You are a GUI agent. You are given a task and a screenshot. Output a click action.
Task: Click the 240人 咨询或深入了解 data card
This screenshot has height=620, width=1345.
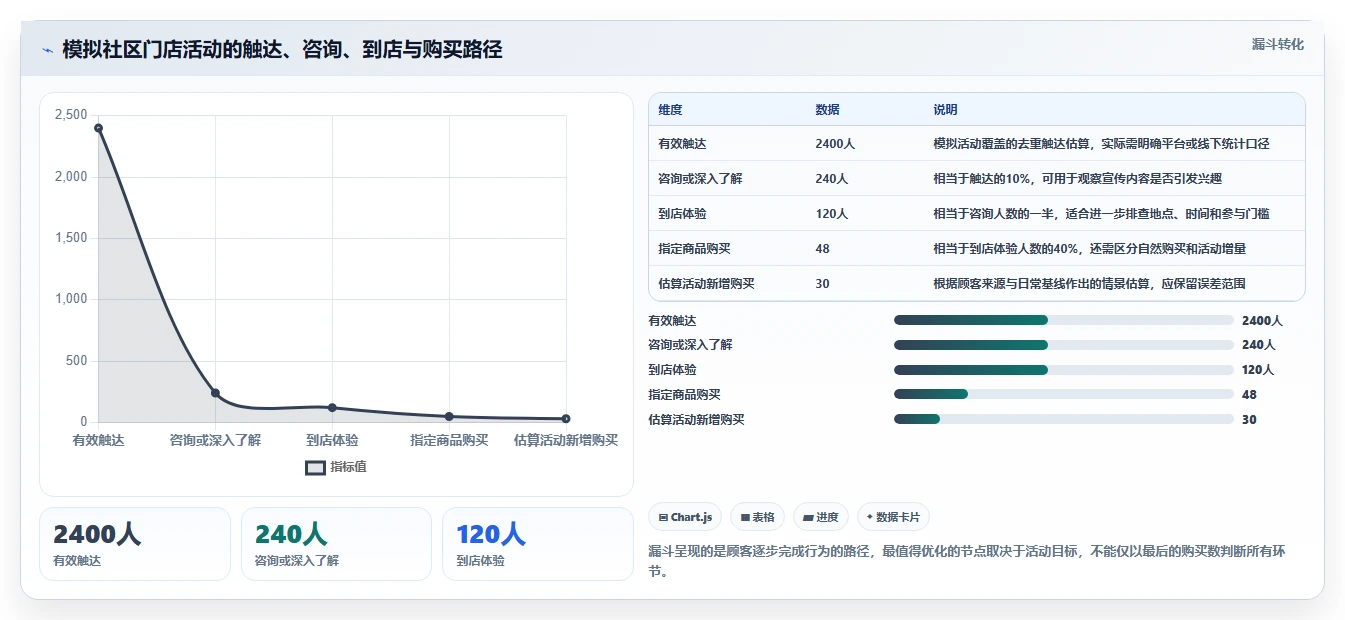click(x=336, y=544)
